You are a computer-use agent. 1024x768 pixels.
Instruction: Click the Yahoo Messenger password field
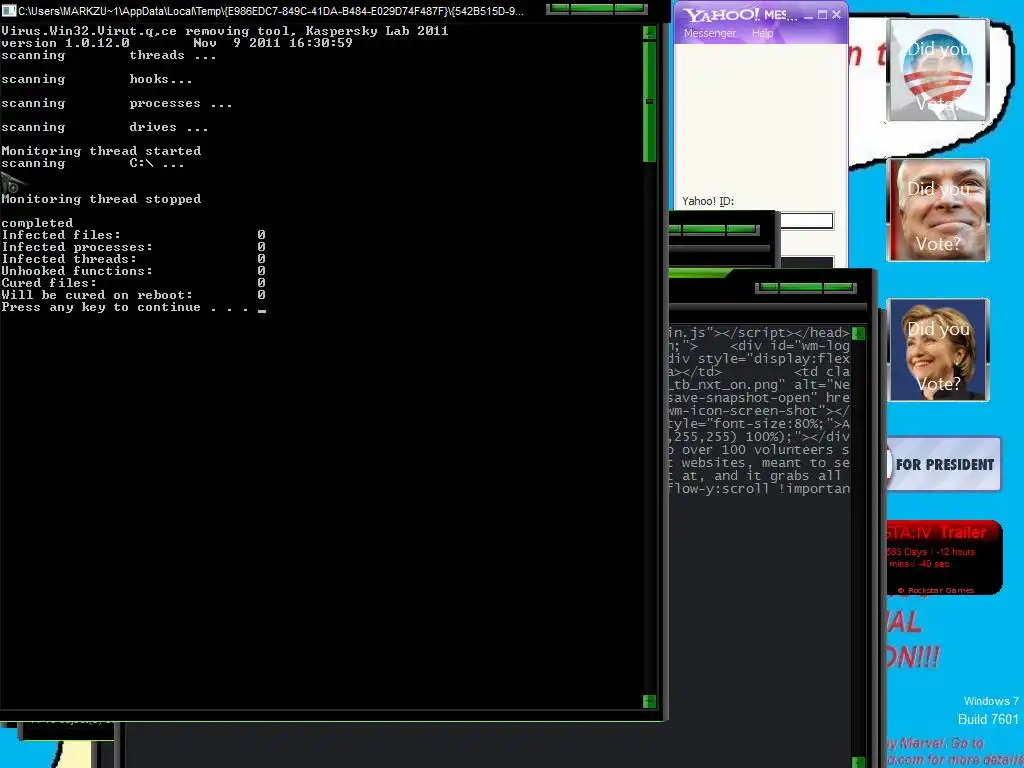pyautogui.click(x=807, y=262)
